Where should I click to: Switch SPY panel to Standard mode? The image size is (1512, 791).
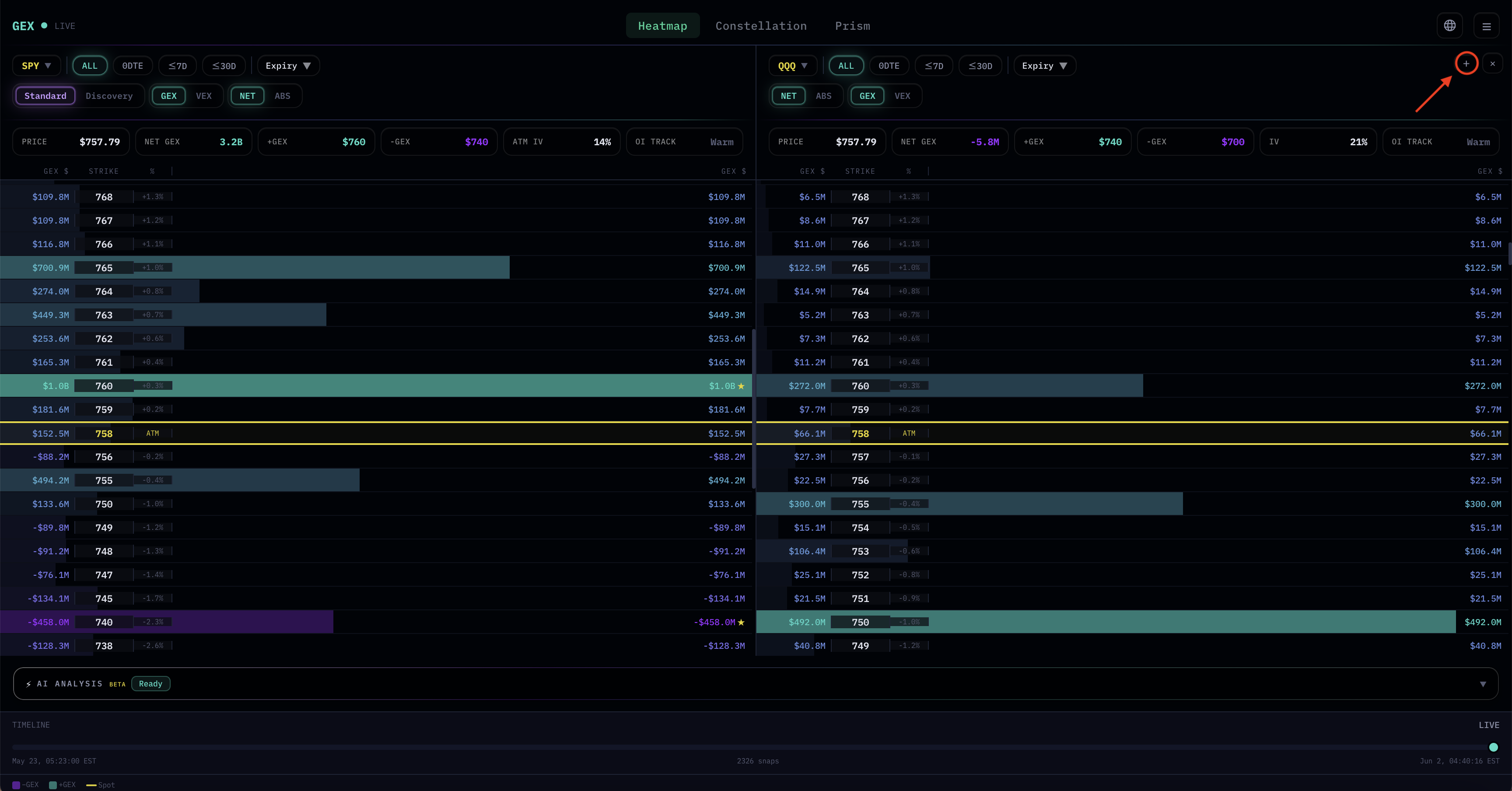click(45, 96)
